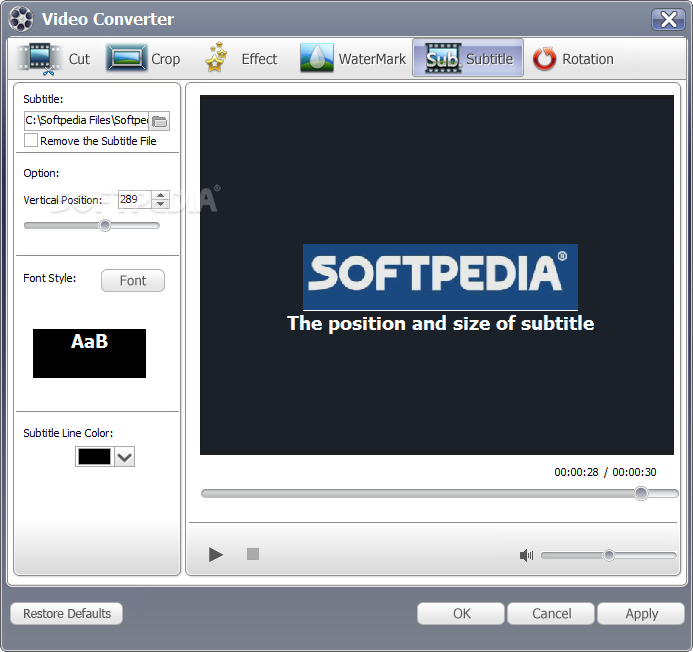Viewport: 693px width, 652px height.
Task: Stop the video preview
Action: pyautogui.click(x=253, y=554)
